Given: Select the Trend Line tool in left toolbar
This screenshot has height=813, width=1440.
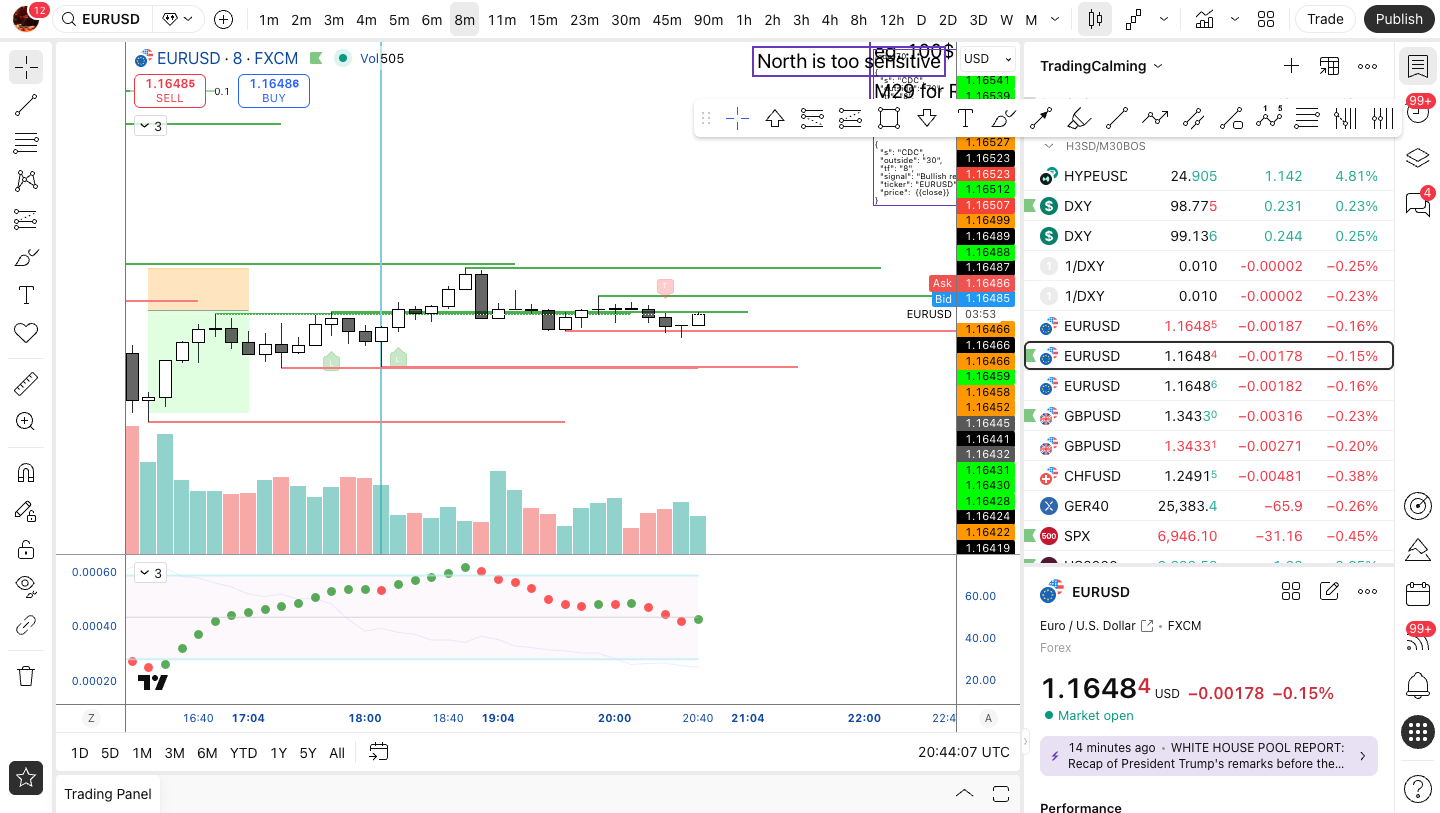Looking at the screenshot, I should click(x=26, y=105).
